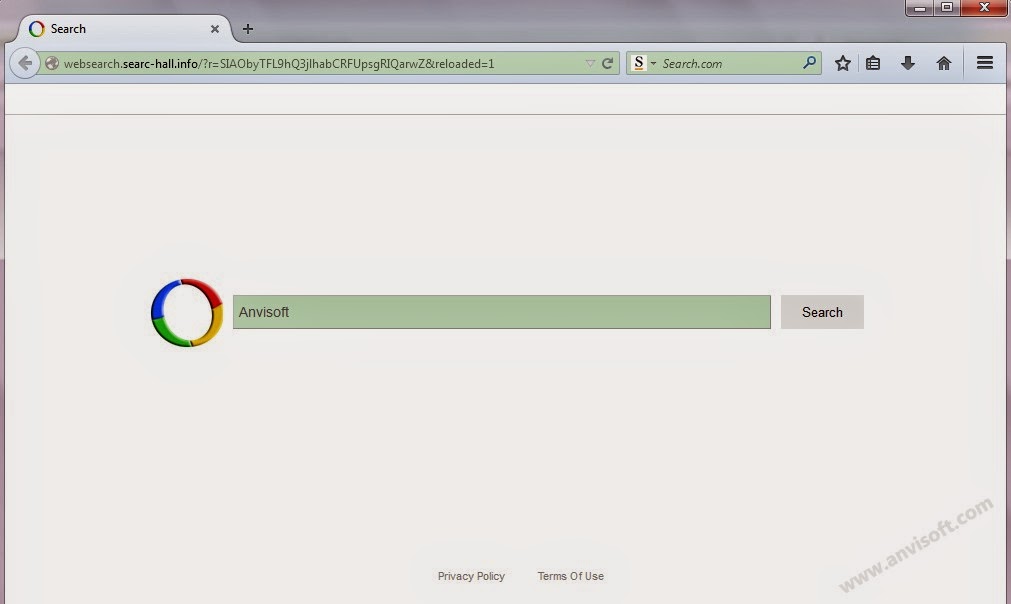Click the globe site identity icon

[52, 63]
